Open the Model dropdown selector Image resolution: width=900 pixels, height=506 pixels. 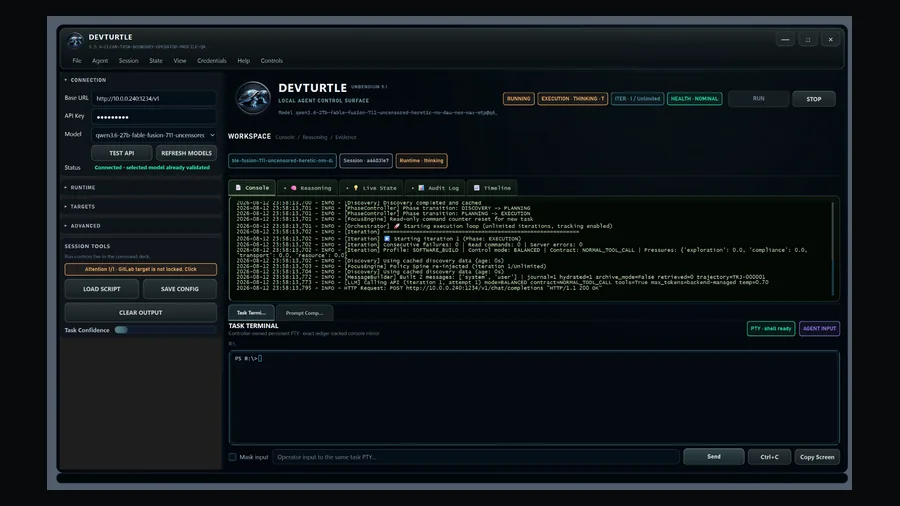(154, 135)
